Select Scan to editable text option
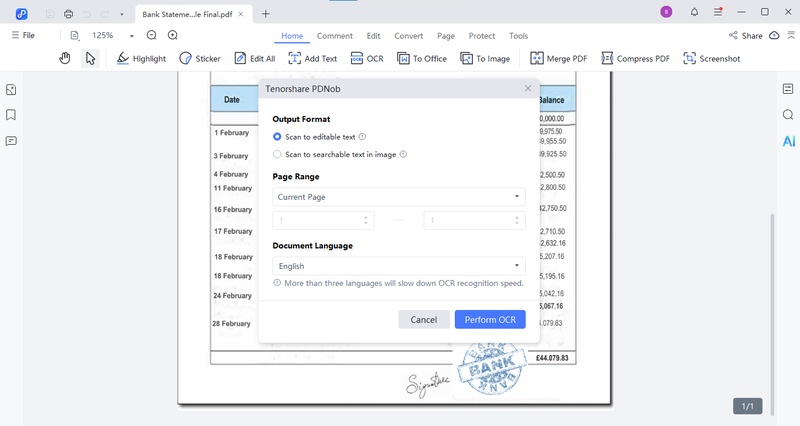The height and width of the screenshot is (426, 800). [278, 136]
